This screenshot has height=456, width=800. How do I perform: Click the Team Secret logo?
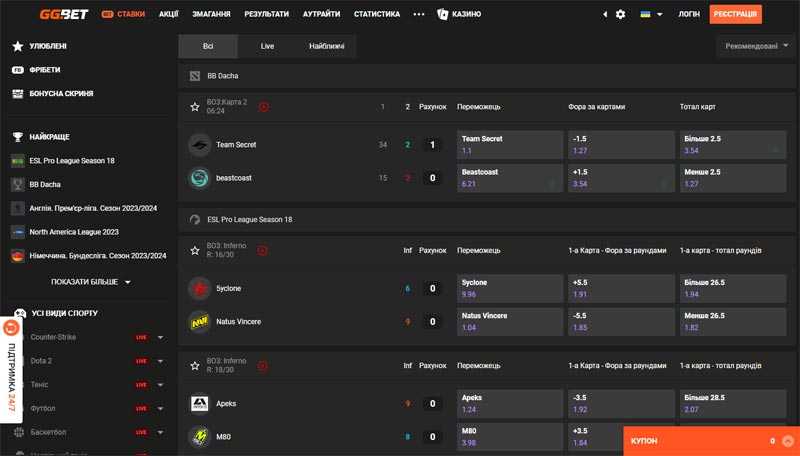pyautogui.click(x=199, y=145)
